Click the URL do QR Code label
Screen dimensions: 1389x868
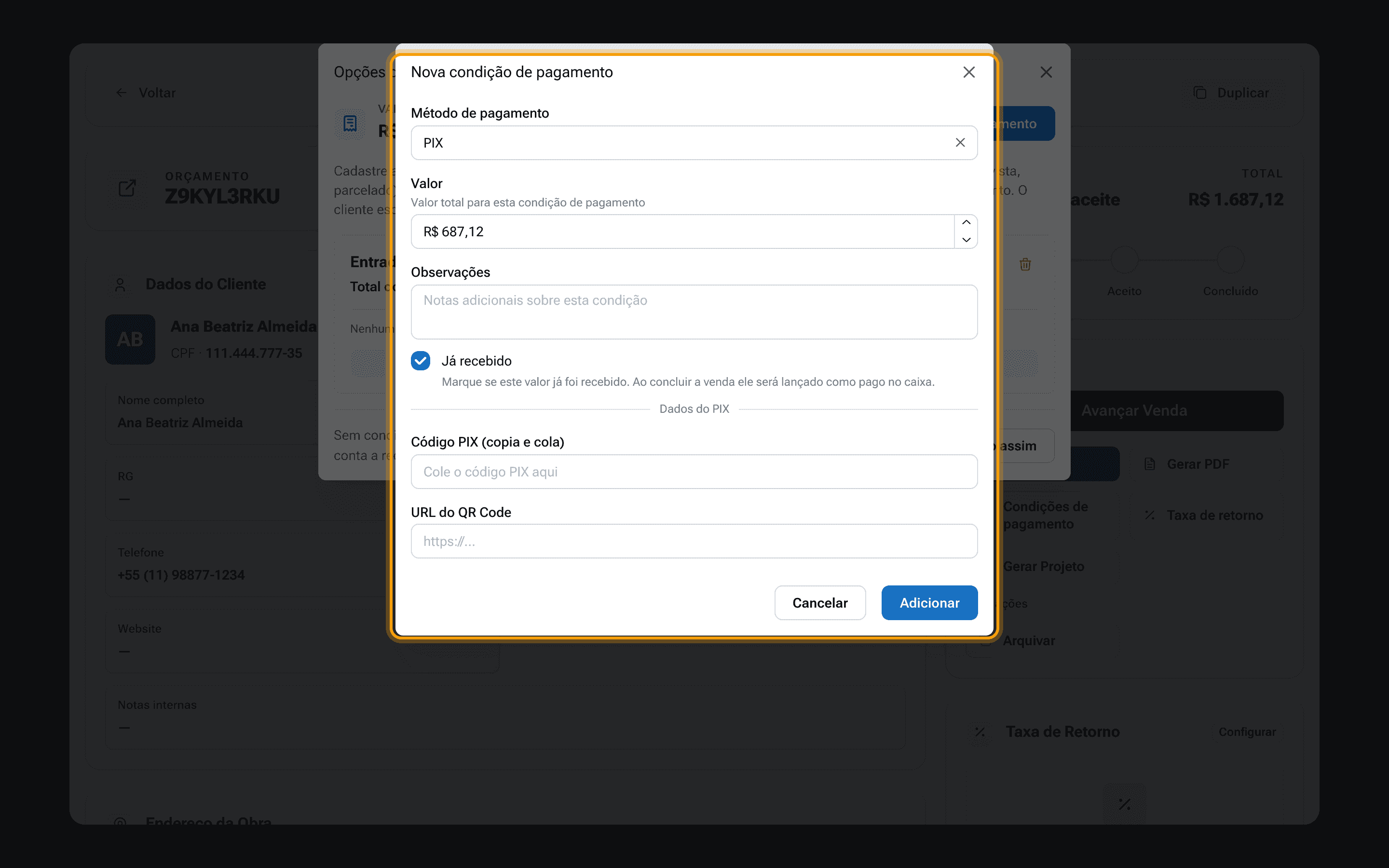click(461, 512)
